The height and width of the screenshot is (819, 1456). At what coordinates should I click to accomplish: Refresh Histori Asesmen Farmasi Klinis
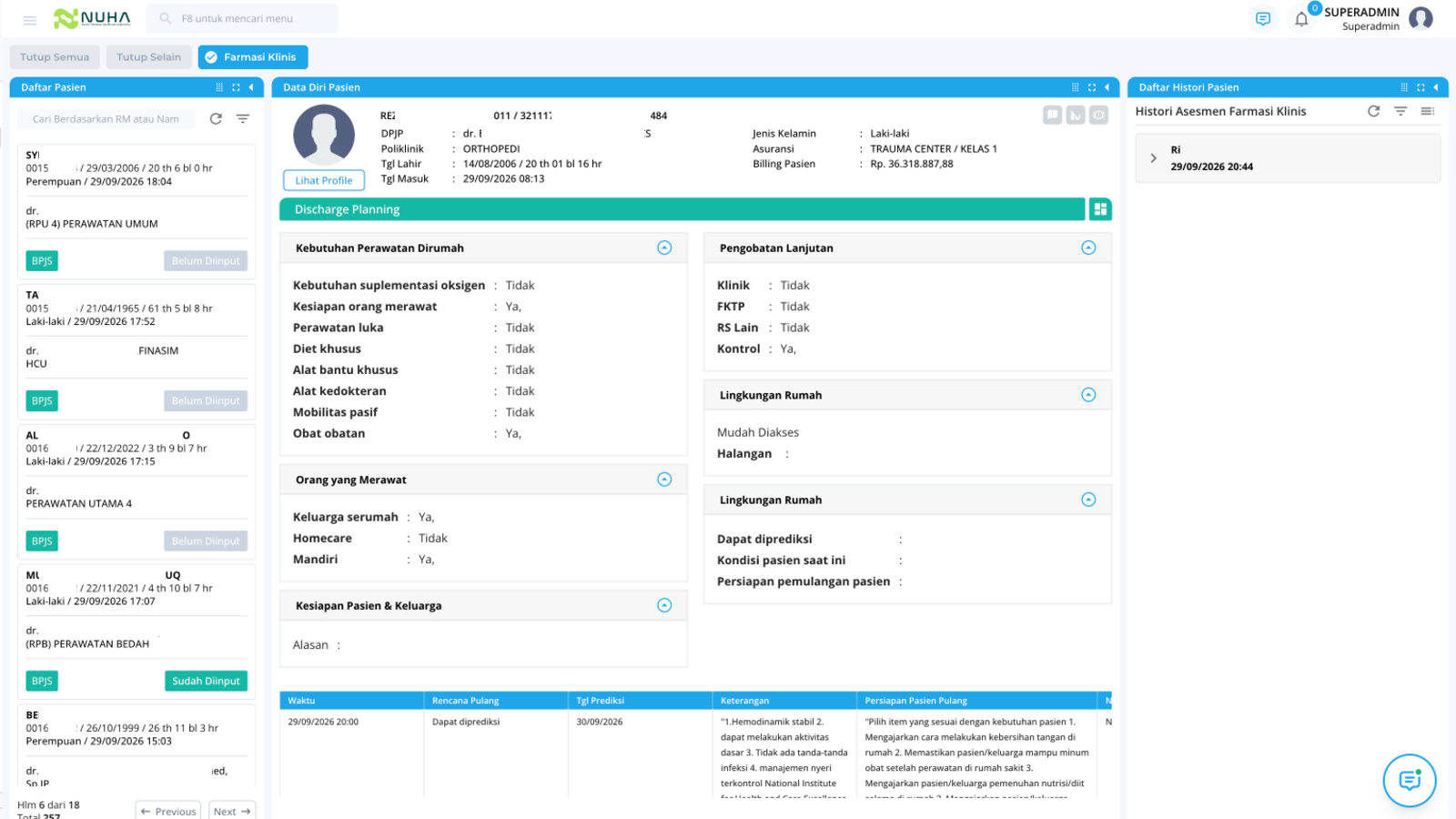pyautogui.click(x=1374, y=111)
